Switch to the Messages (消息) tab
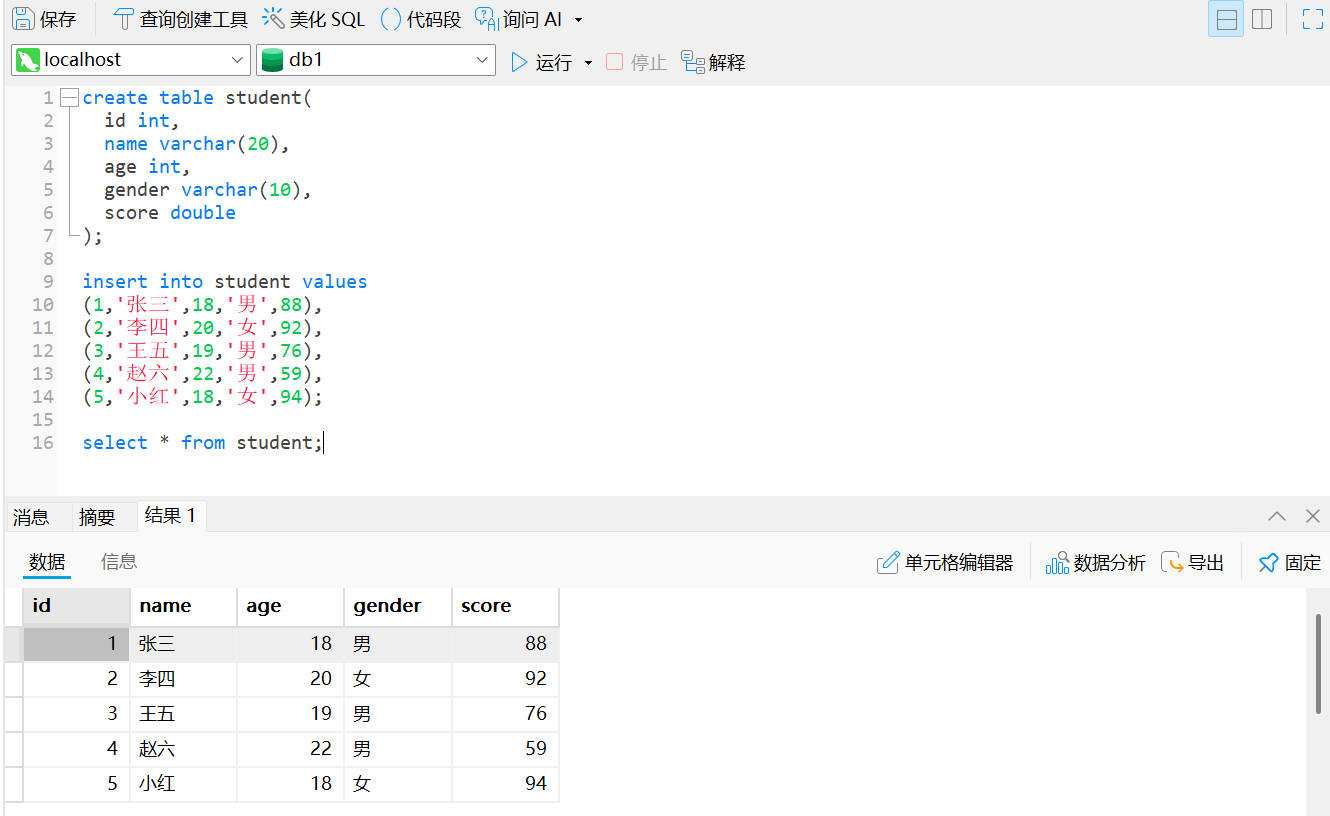Viewport: 1330px width, 816px height. tap(31, 517)
